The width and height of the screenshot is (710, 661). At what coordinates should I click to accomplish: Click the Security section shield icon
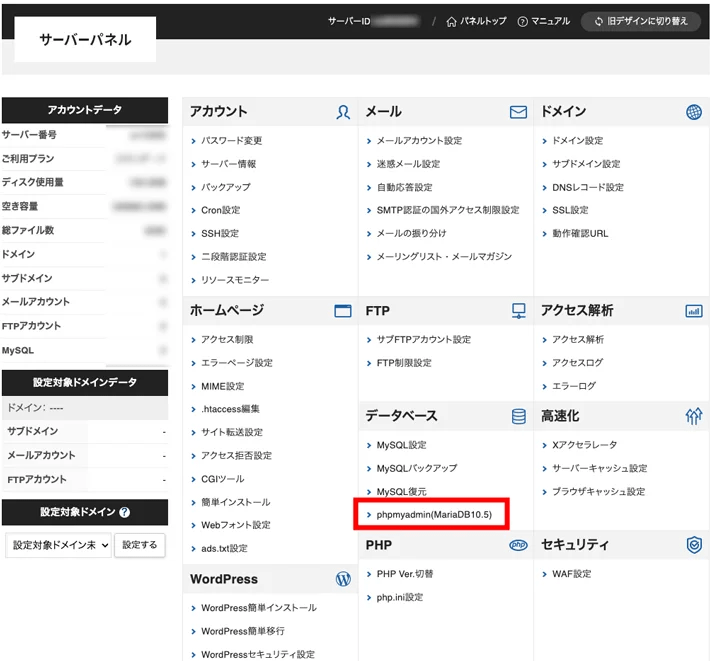point(694,545)
